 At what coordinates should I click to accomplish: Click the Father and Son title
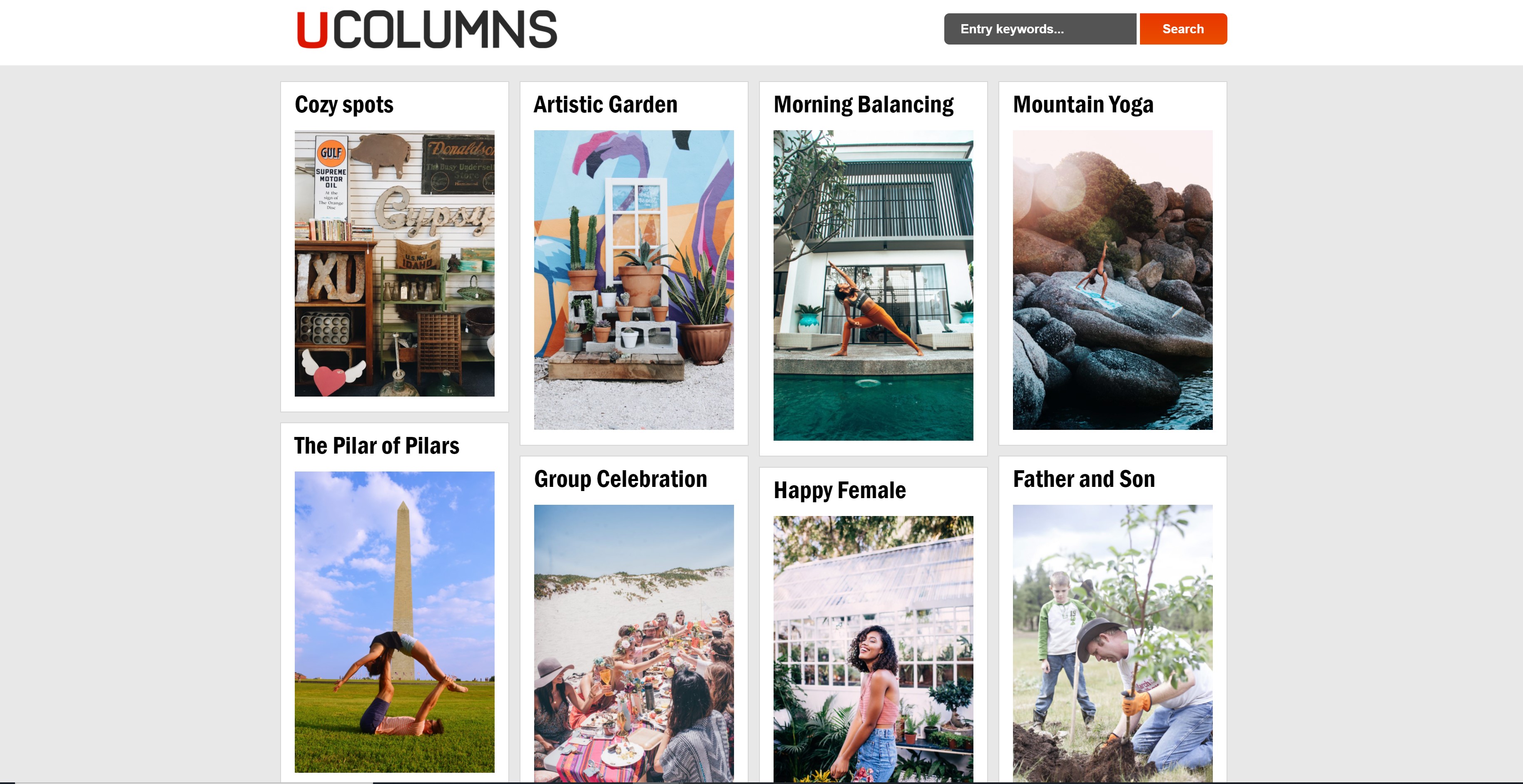[1083, 479]
